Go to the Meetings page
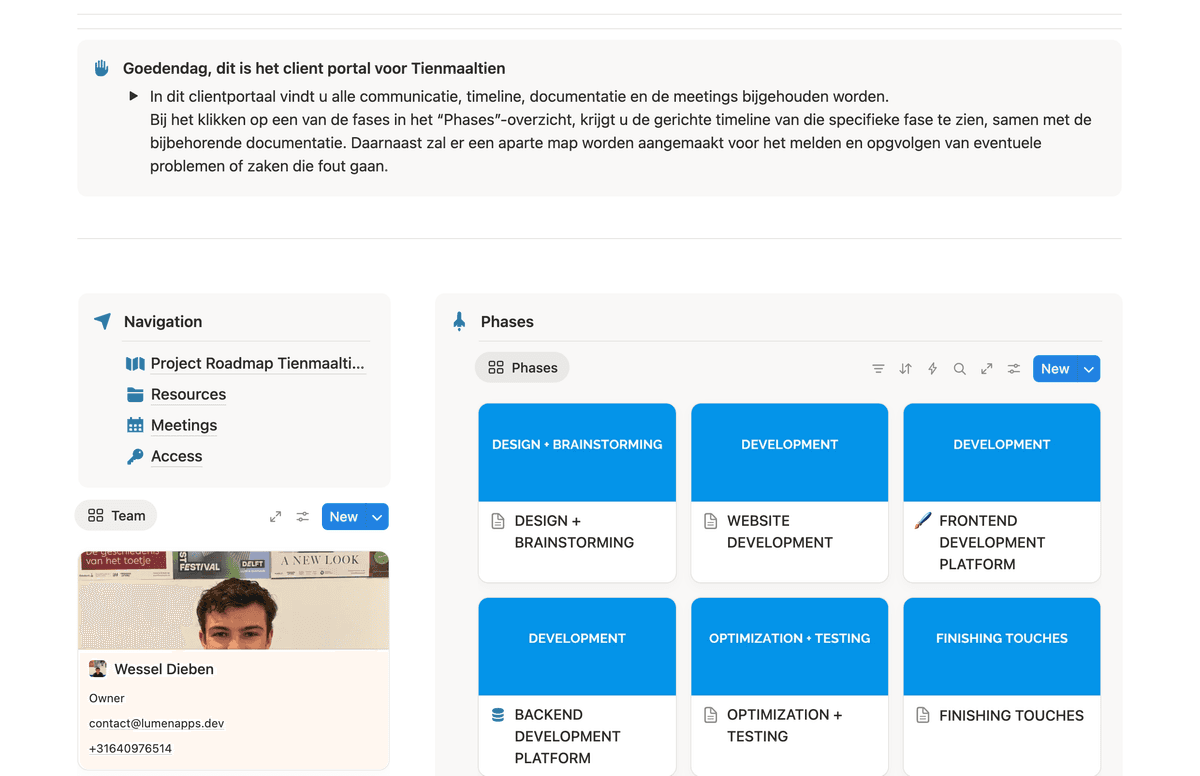 [x=184, y=426]
